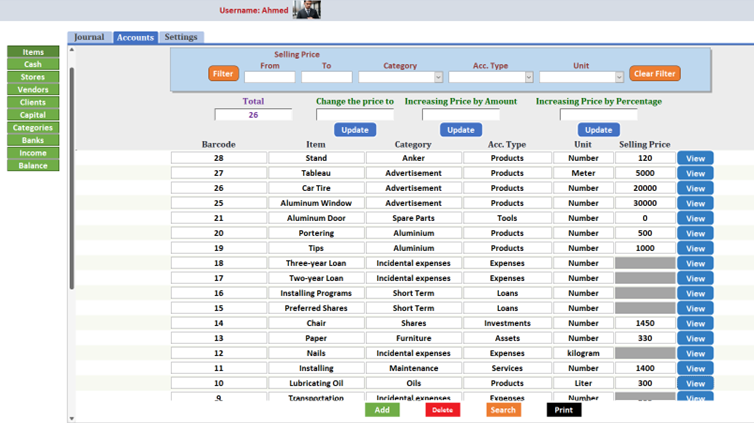Focus the Selling Price To field
Screen dimensions: 754x423
[x=327, y=77]
